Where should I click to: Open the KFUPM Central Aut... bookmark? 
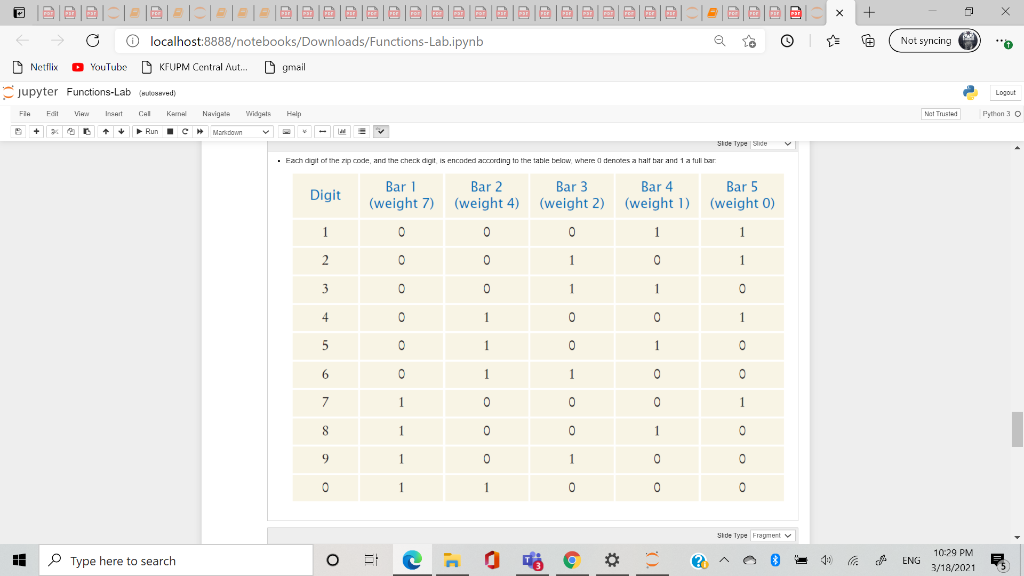tap(195, 67)
